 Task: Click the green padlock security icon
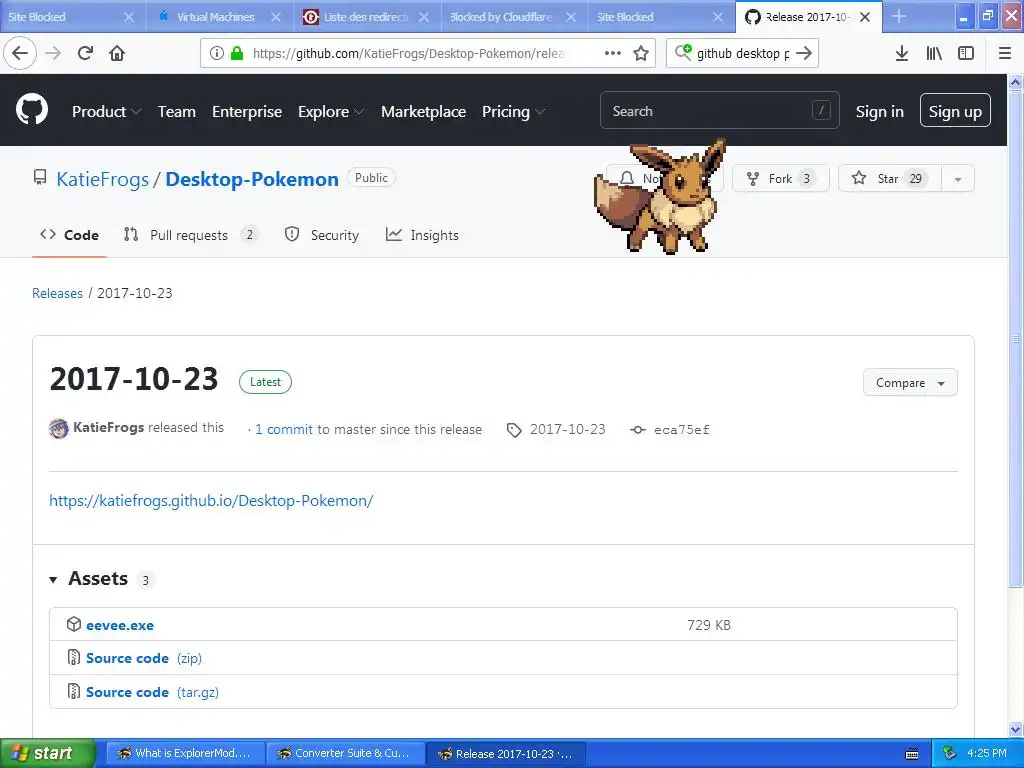click(x=236, y=53)
